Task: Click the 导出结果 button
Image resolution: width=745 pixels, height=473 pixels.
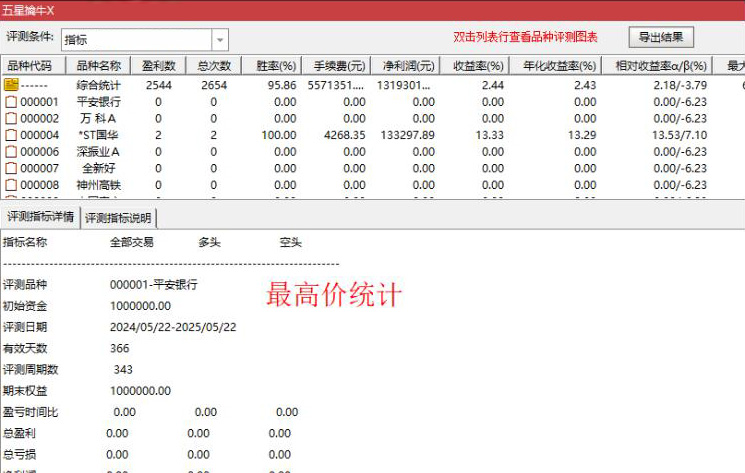Action: pyautogui.click(x=661, y=37)
